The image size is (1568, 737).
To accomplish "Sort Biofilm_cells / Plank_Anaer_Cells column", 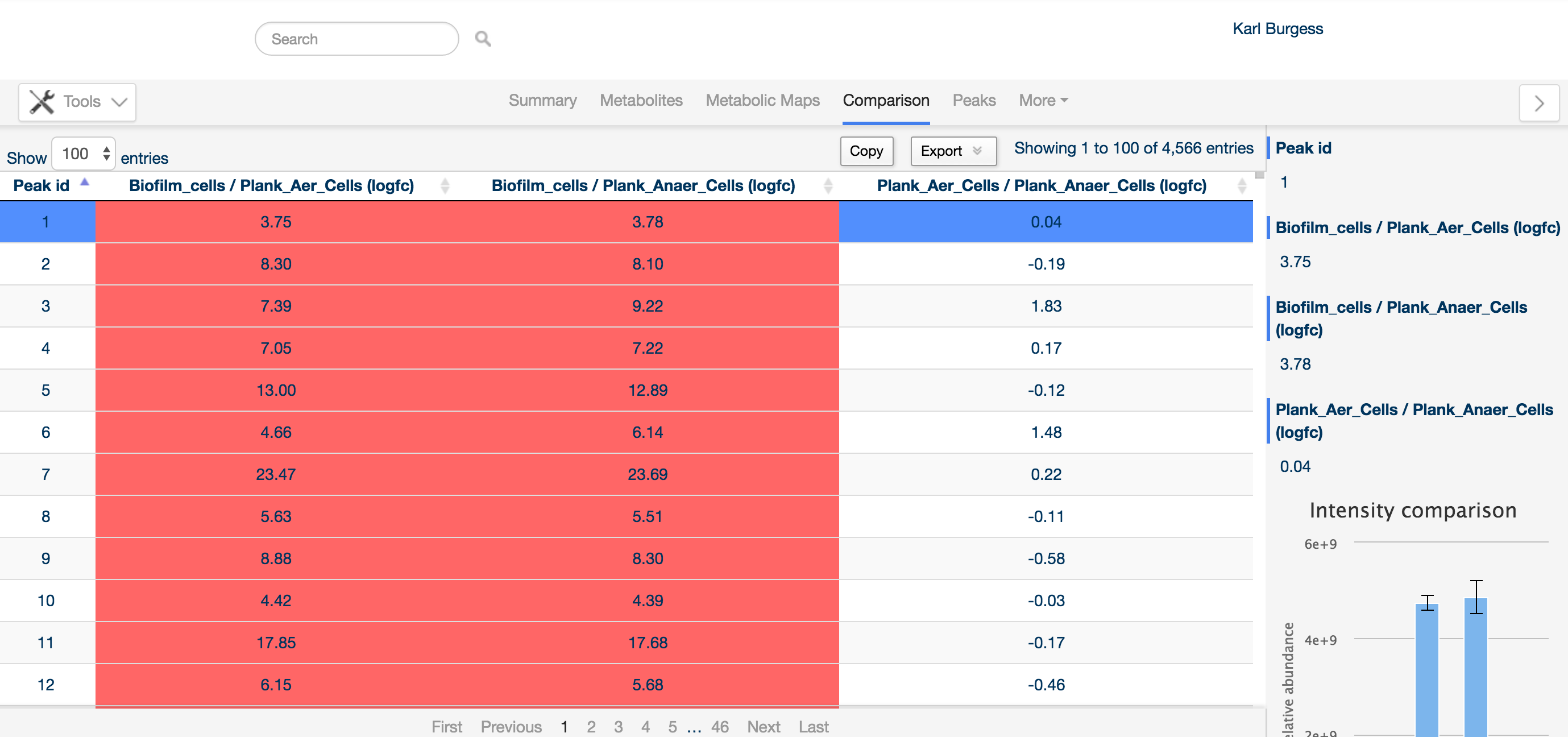I will point(828,186).
